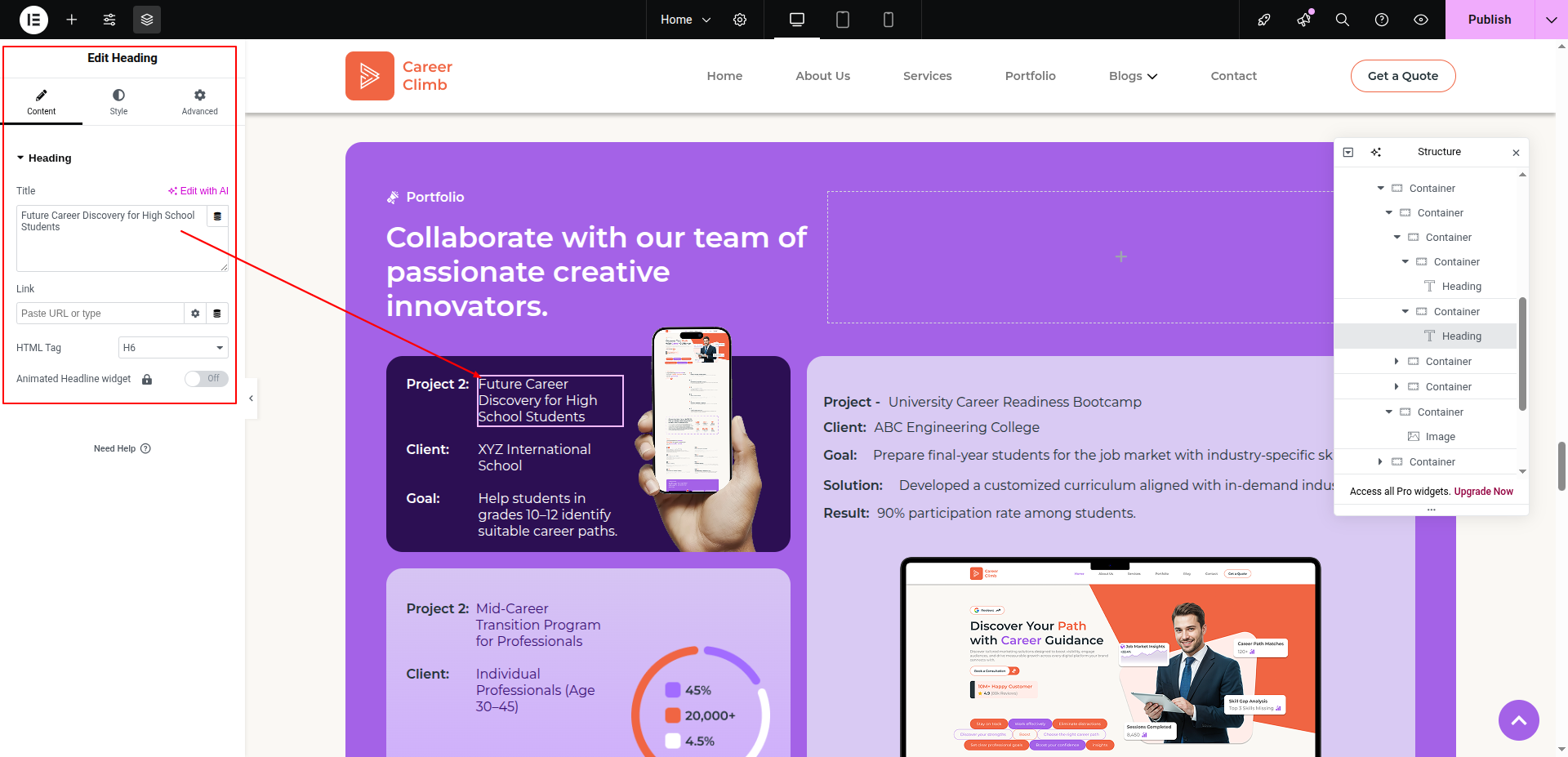This screenshot has width=1568, height=757.
Task: Switch to the Advanced tab
Action: [200, 102]
